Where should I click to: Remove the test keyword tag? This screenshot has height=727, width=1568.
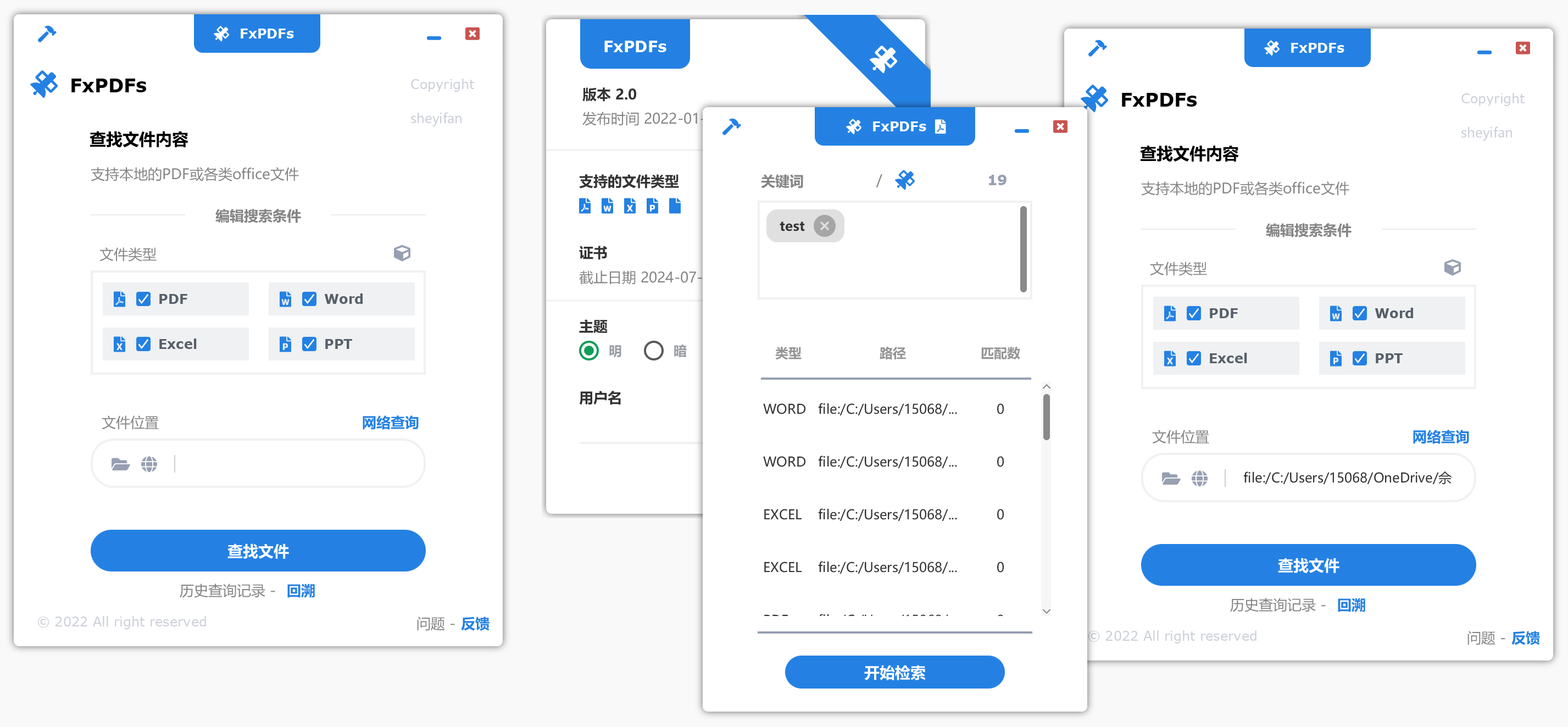[x=824, y=226]
